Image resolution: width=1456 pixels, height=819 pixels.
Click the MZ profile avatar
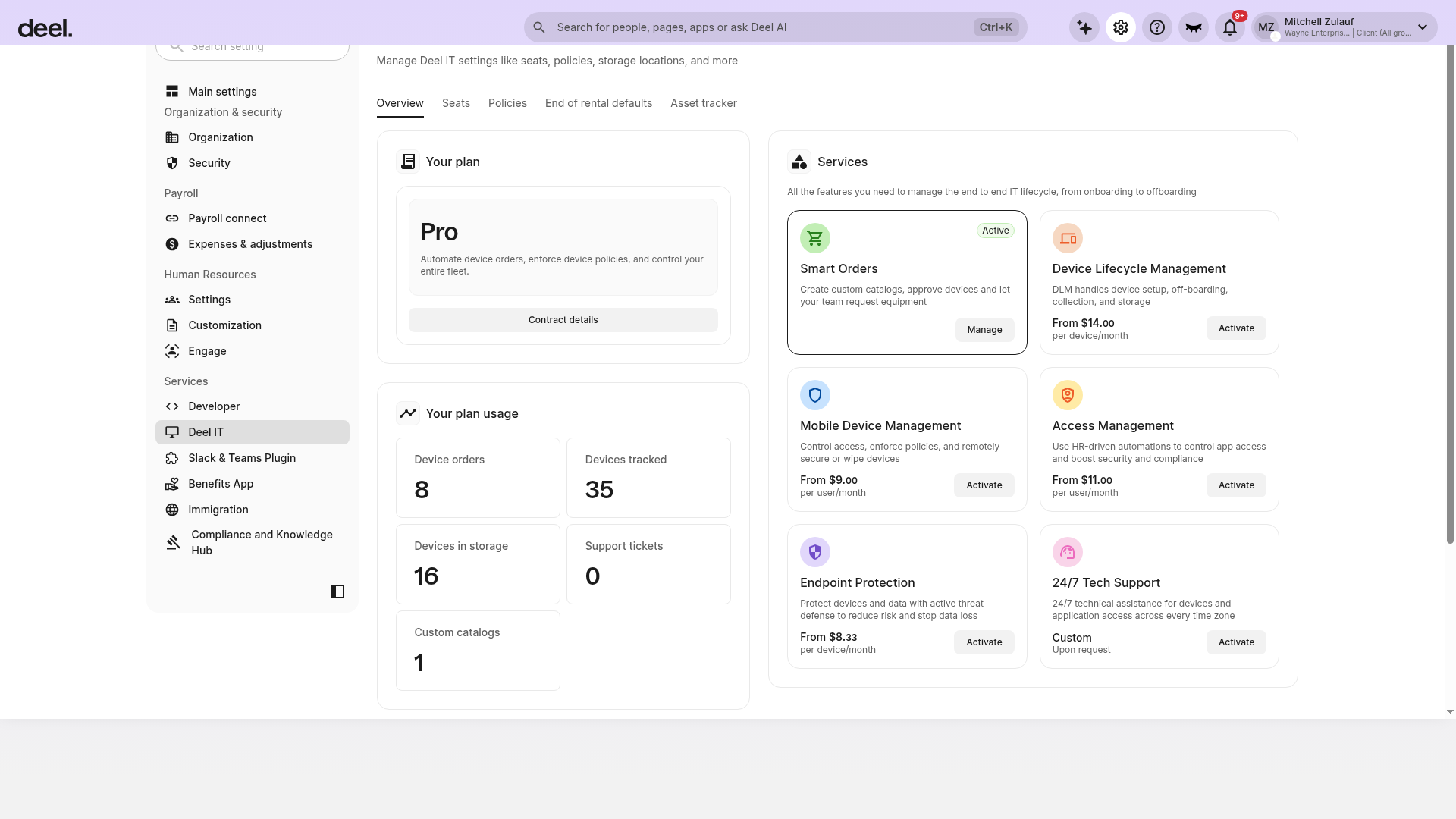(x=1266, y=27)
